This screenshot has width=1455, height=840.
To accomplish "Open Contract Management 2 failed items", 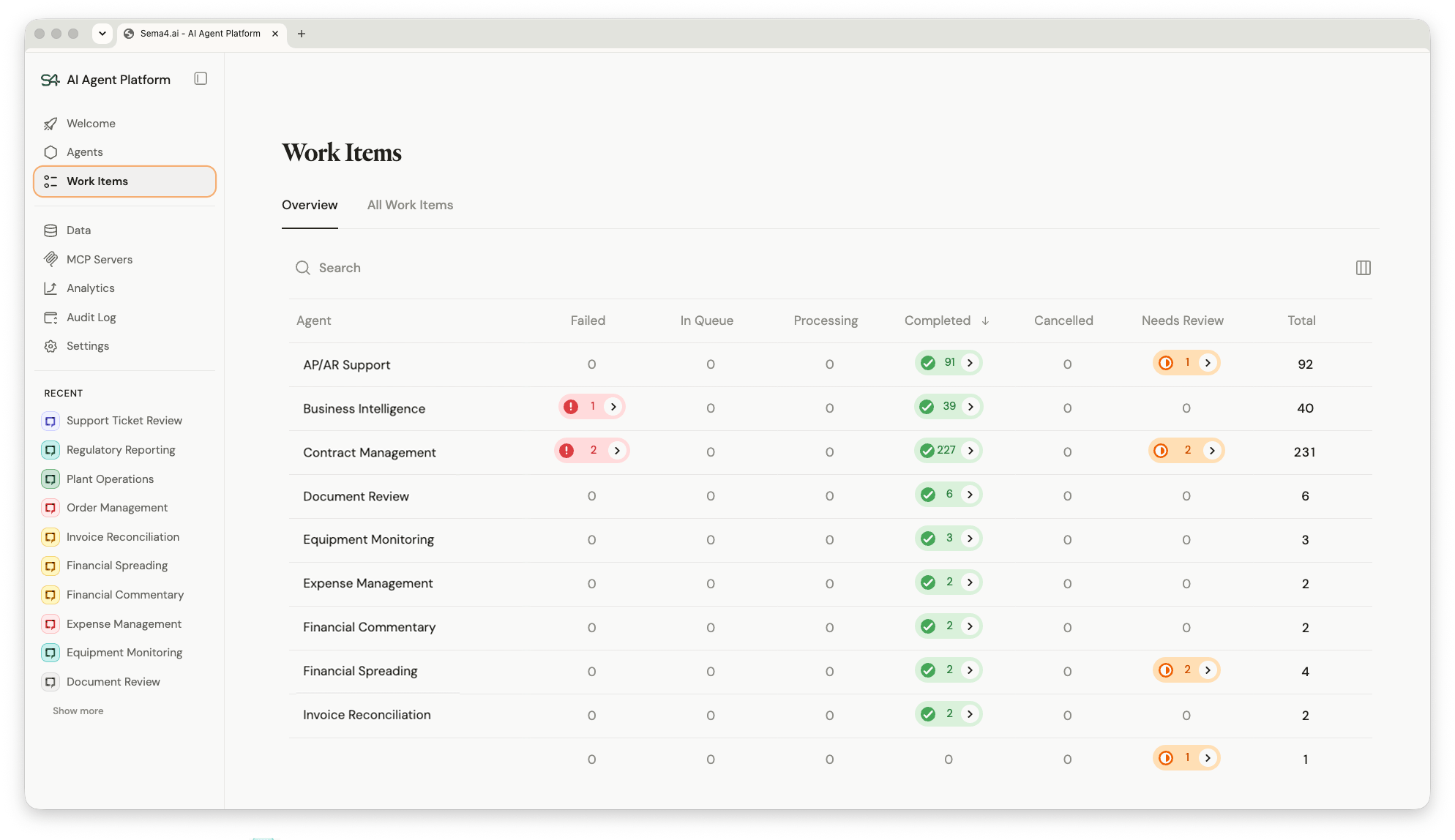I will [x=591, y=451].
